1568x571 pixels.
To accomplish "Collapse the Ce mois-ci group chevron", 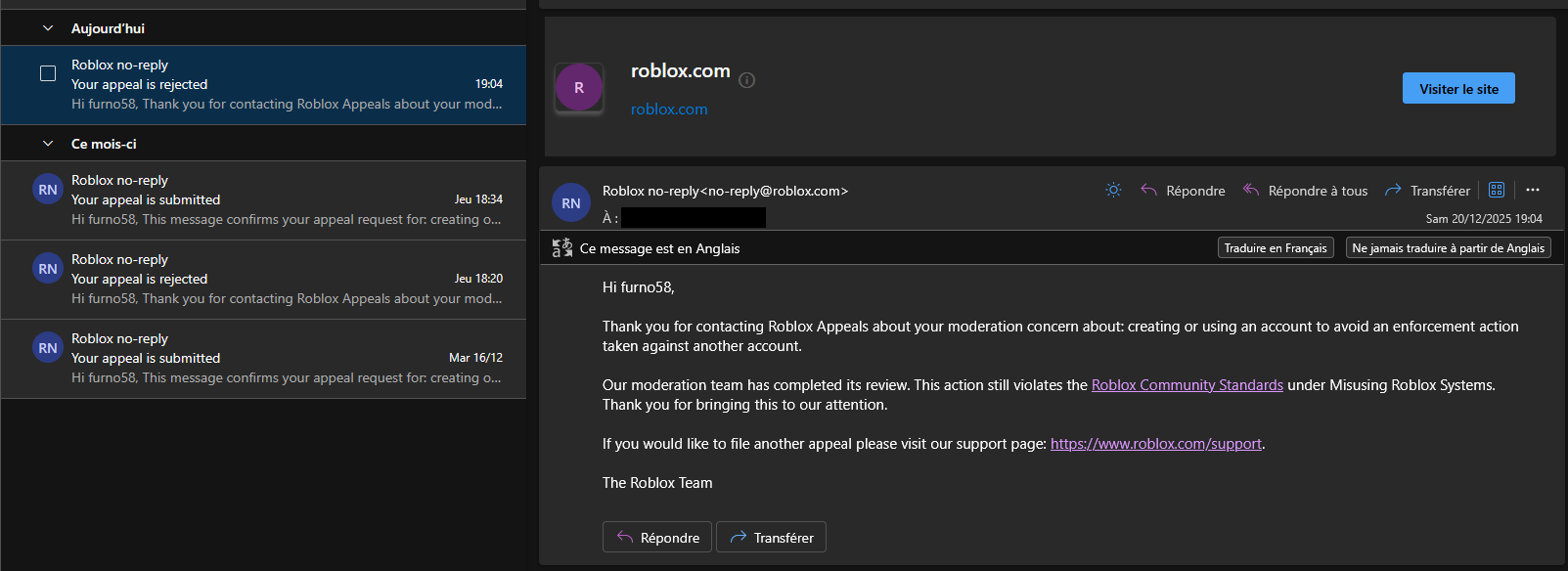I will click(48, 144).
